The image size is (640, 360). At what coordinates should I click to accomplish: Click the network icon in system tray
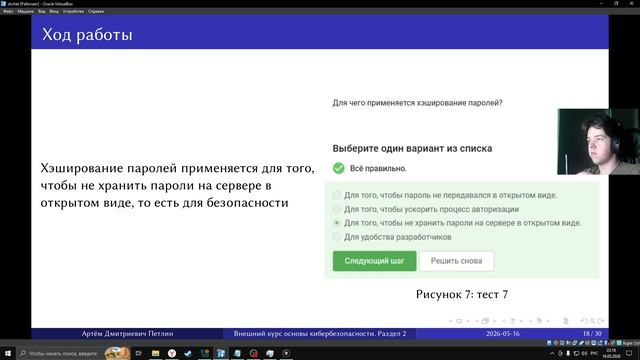click(x=576, y=353)
